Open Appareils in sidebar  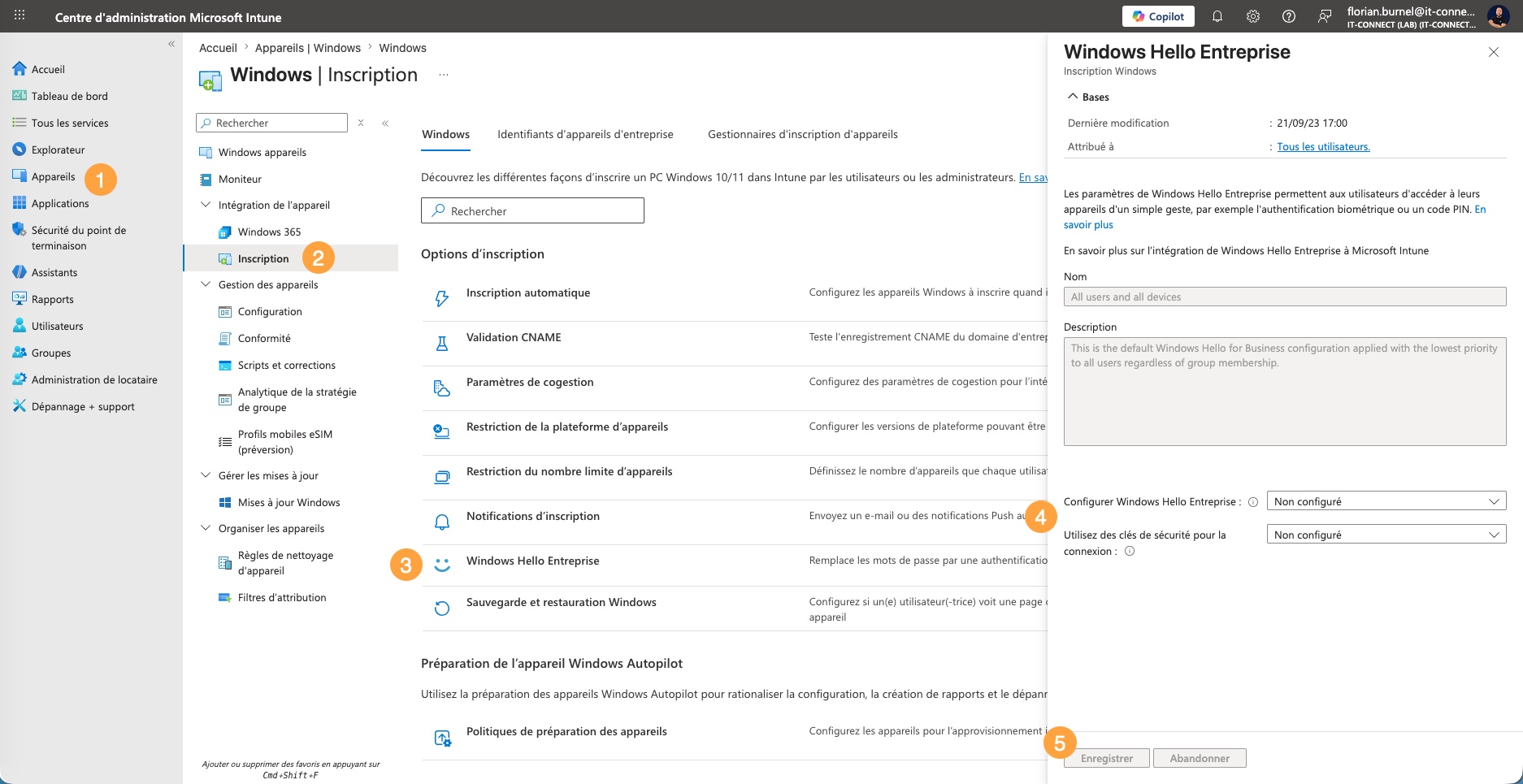pos(53,176)
